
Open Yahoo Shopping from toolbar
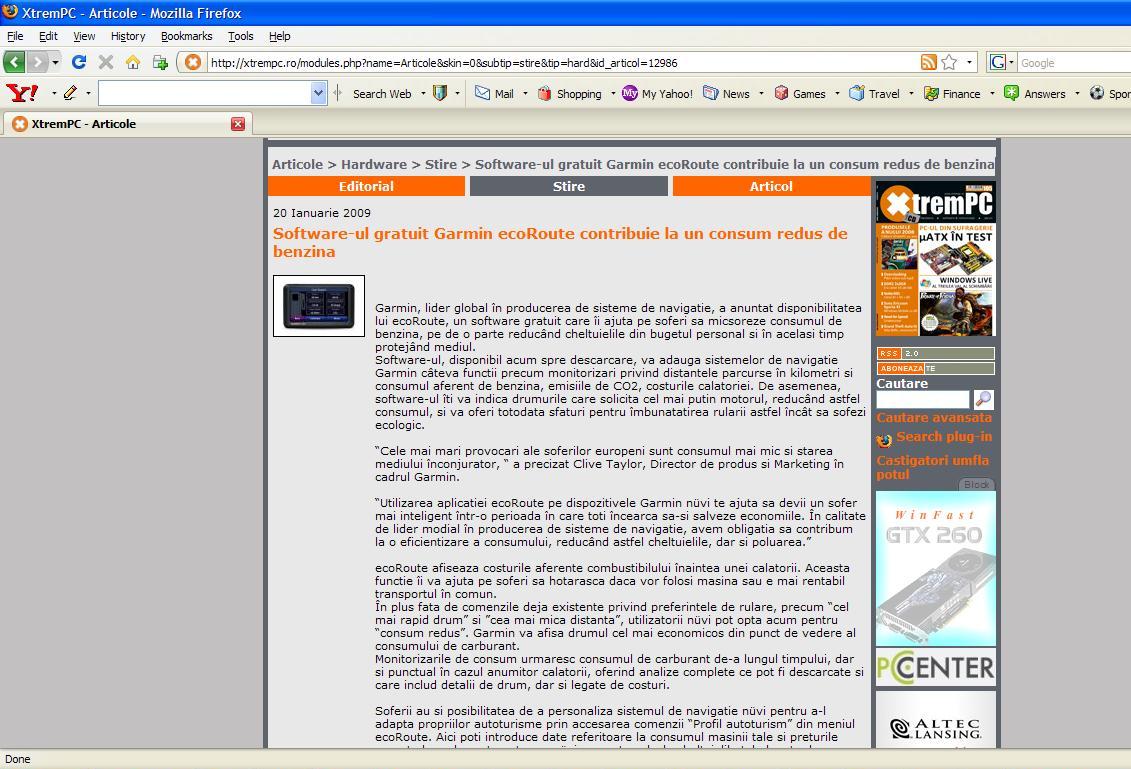[x=570, y=93]
